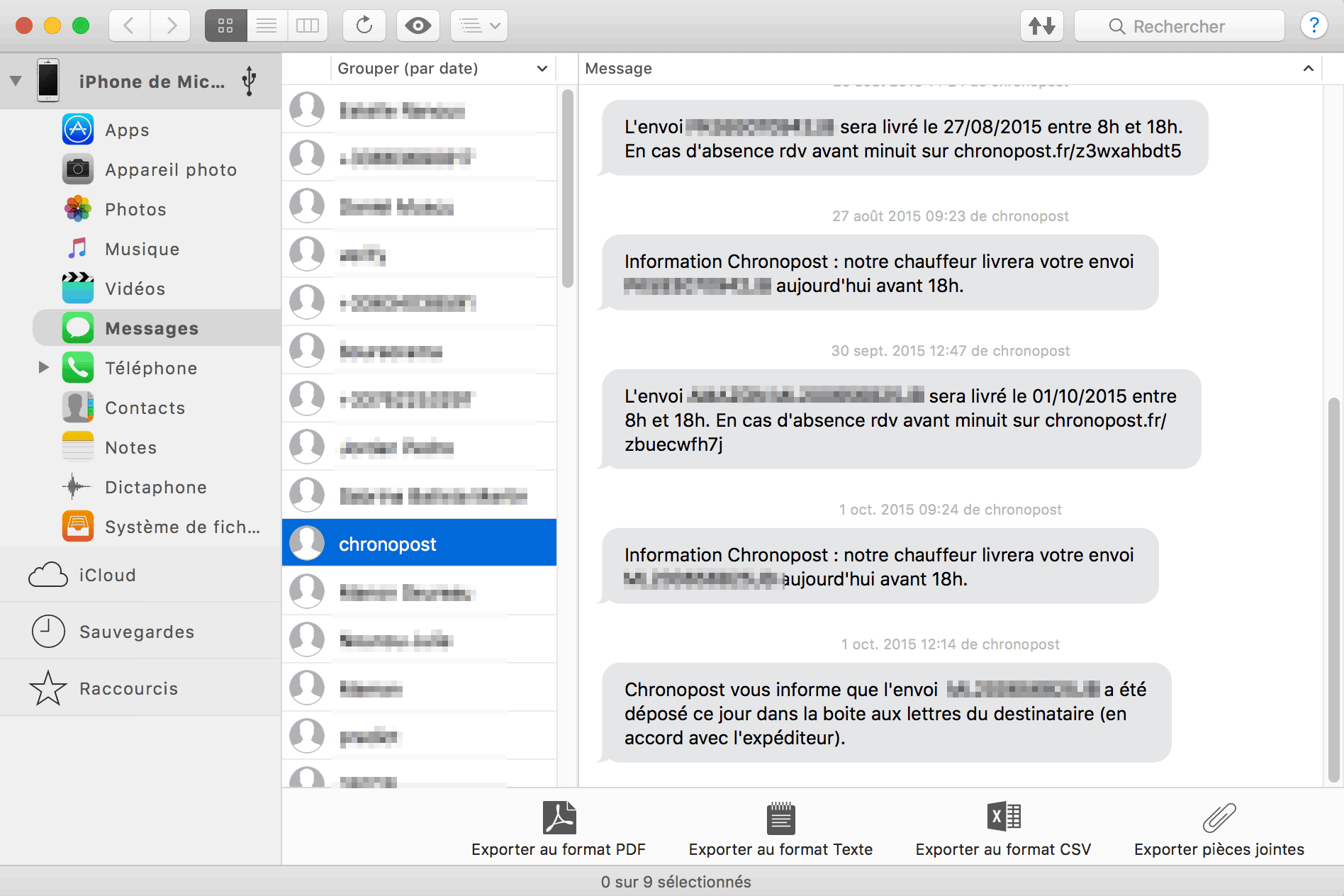The image size is (1344, 896).
Task: Click the Rechercher search field
Action: pos(1180,26)
